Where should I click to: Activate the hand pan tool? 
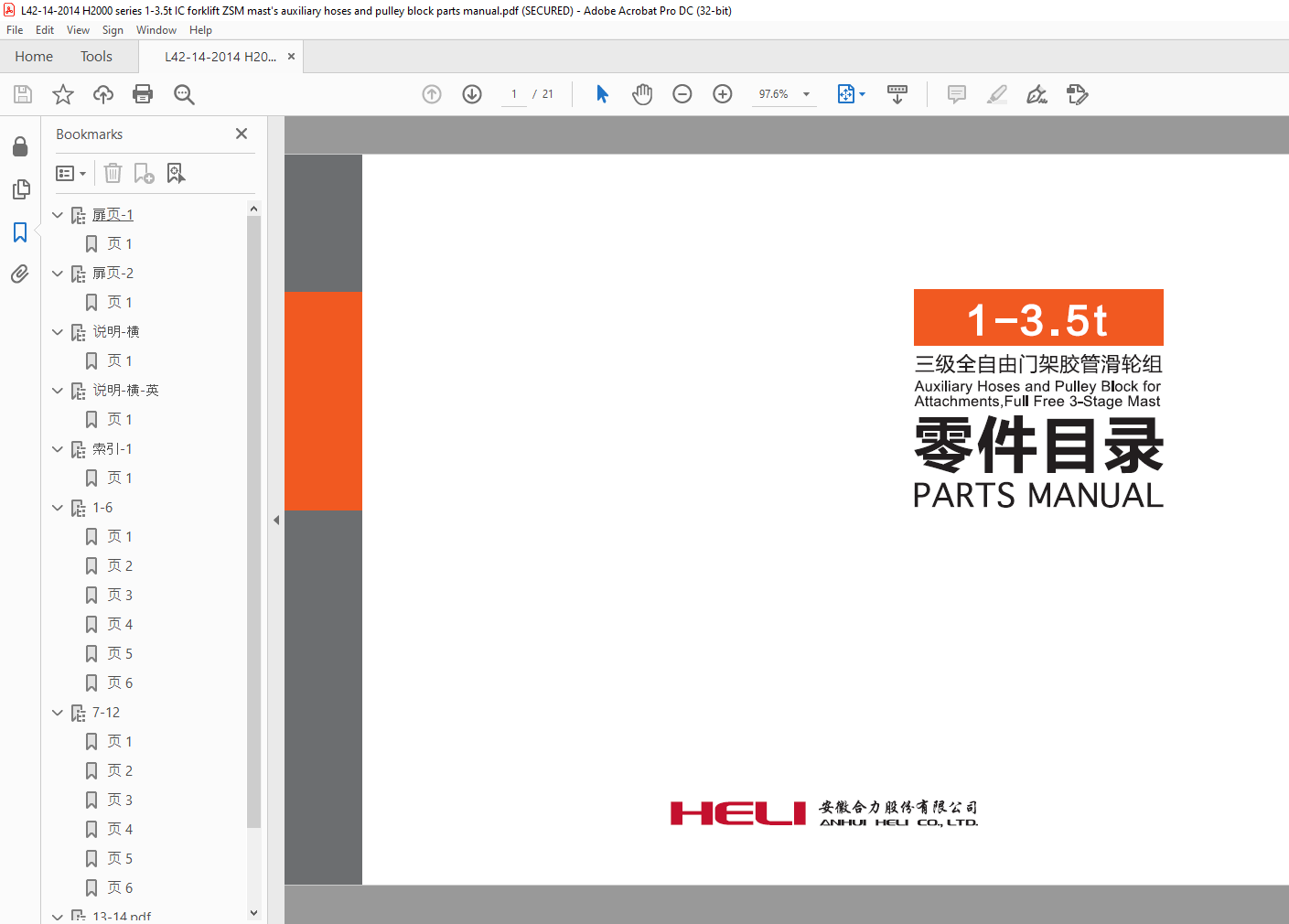(642, 94)
